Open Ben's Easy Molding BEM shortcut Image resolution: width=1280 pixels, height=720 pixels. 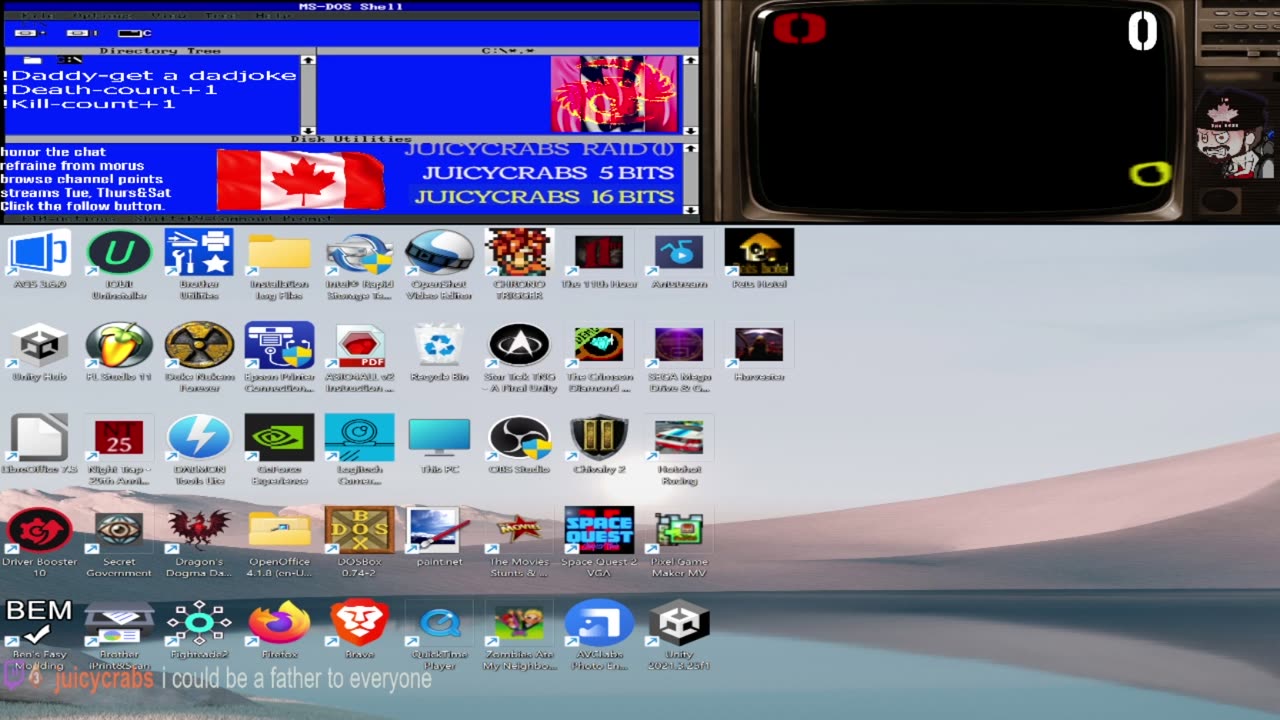pyautogui.click(x=40, y=634)
